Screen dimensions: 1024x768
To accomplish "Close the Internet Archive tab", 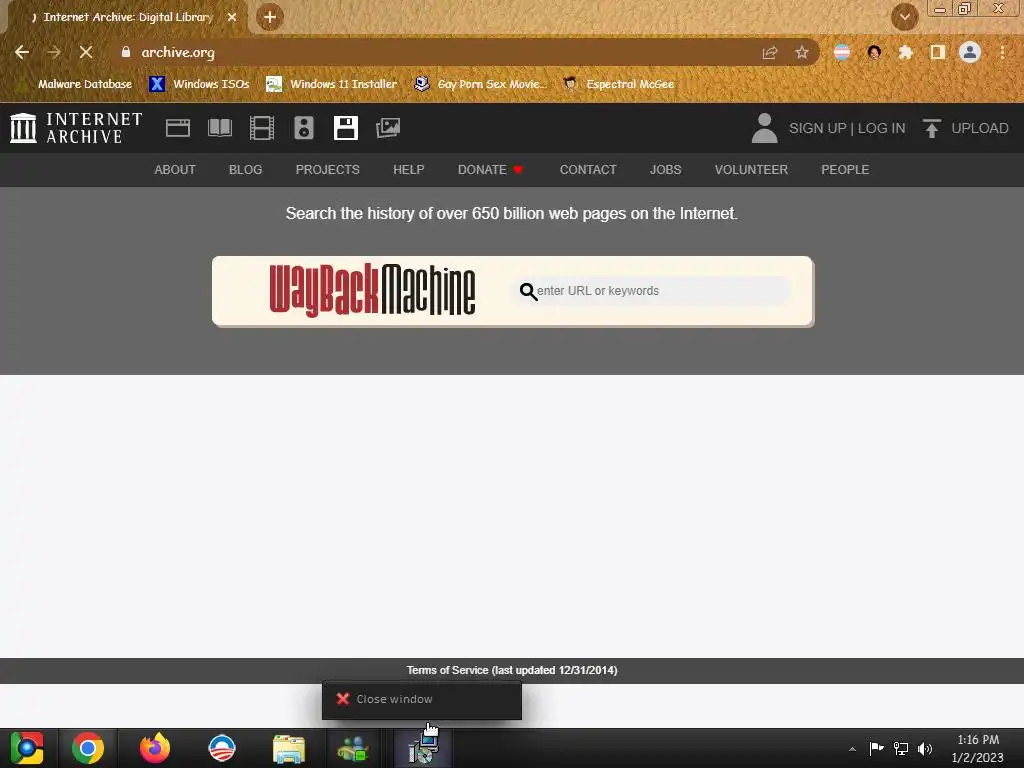I will 232,17.
